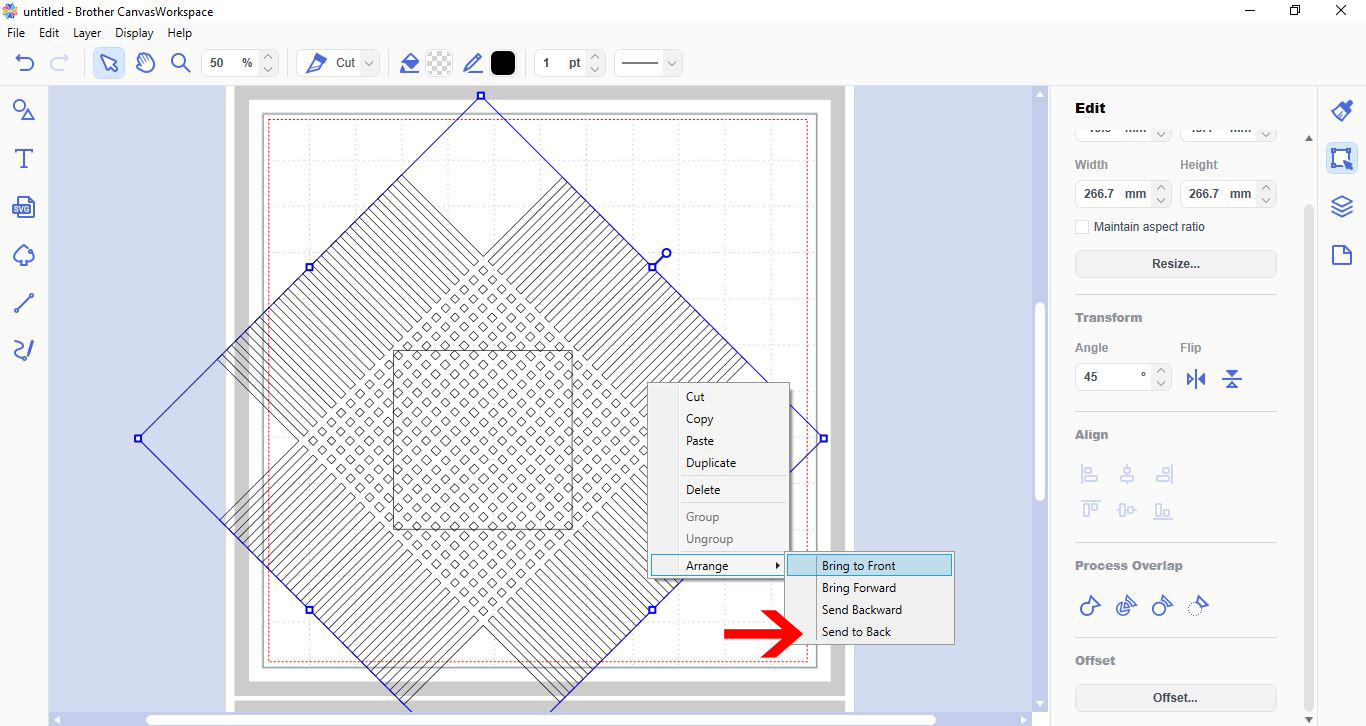Open the page settings panel icon
This screenshot has width=1366, height=726.
tap(1342, 255)
